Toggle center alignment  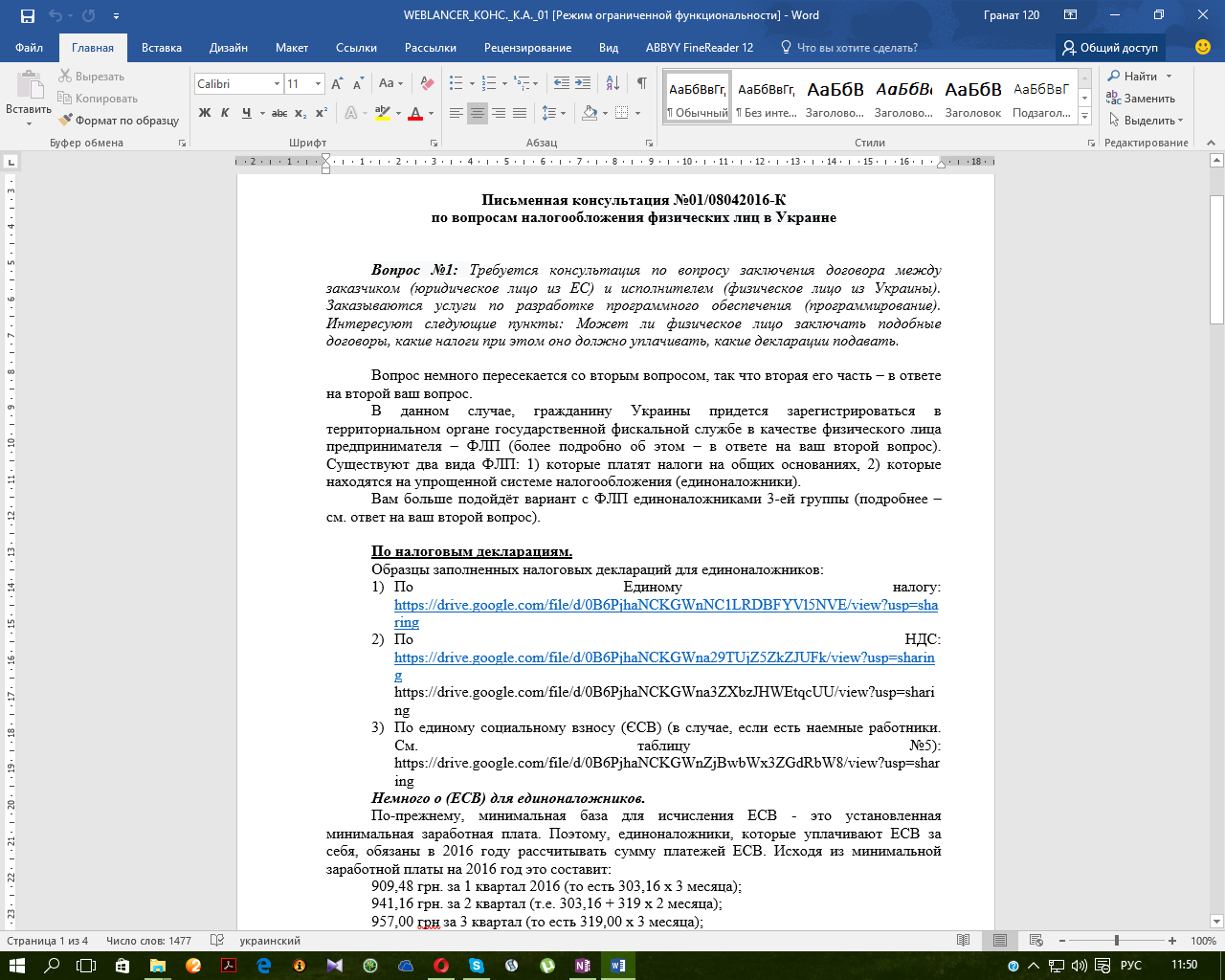pyautogui.click(x=478, y=113)
